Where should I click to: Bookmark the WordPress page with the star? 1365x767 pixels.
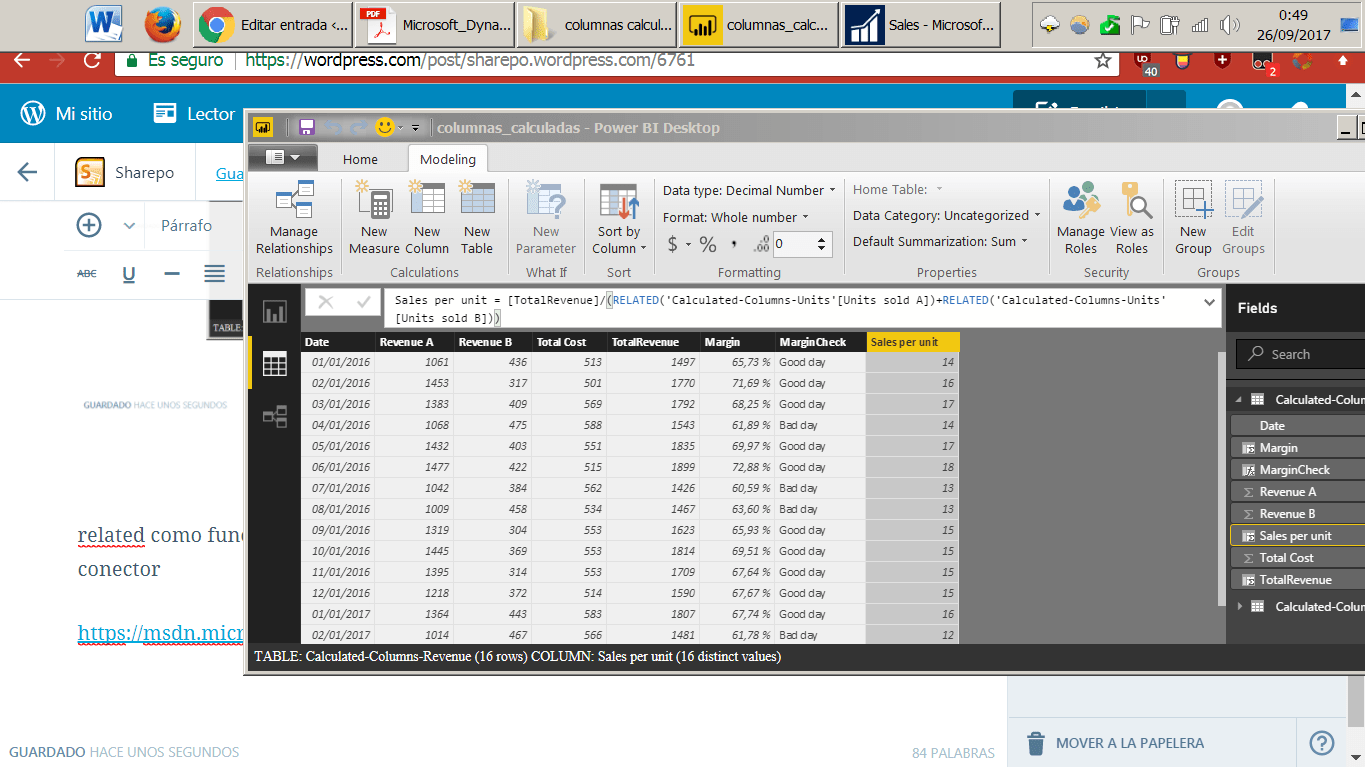pos(1103,60)
